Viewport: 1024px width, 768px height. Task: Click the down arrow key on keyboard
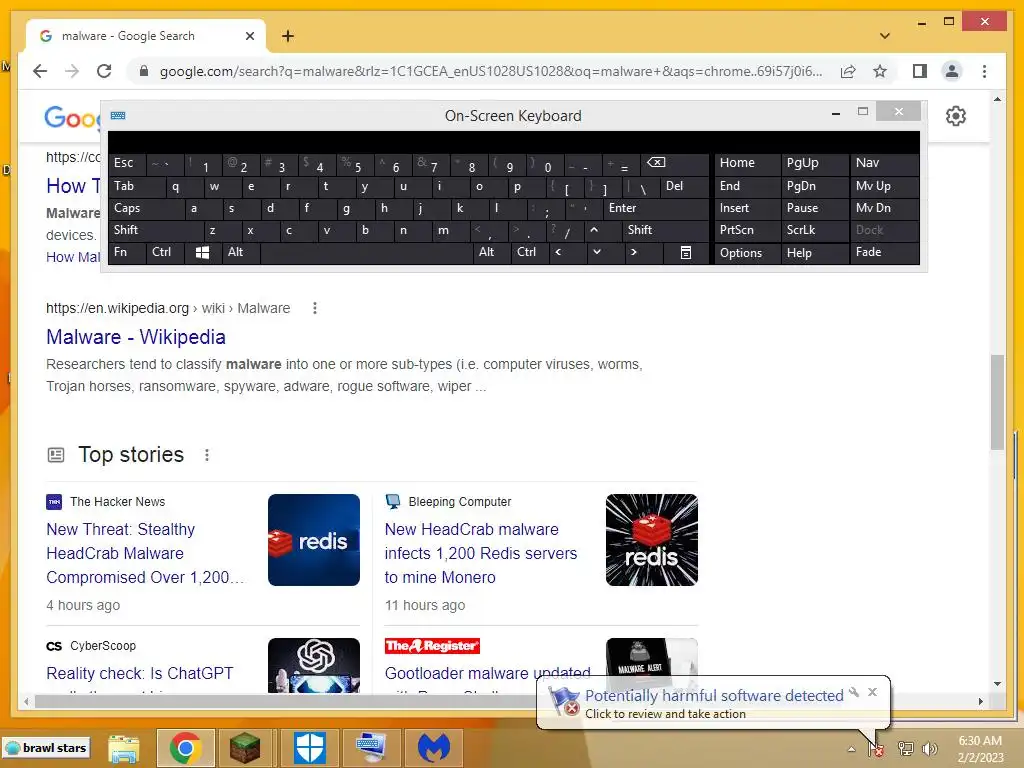(596, 252)
